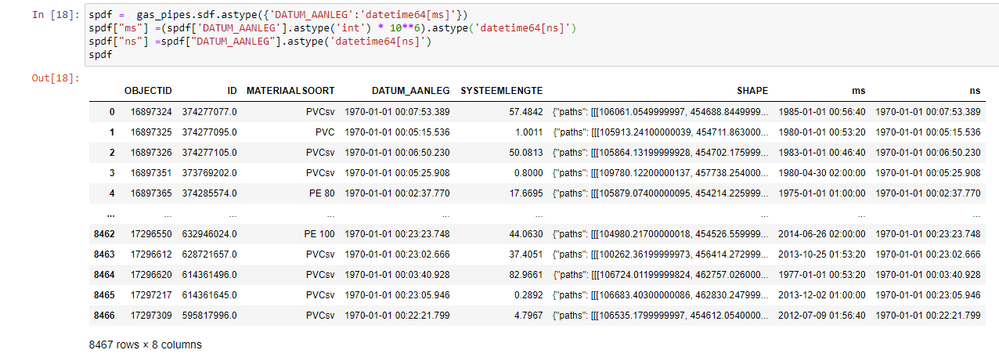Select OBJECTID cell 16897351
999x361 pixels.
coord(151,173)
